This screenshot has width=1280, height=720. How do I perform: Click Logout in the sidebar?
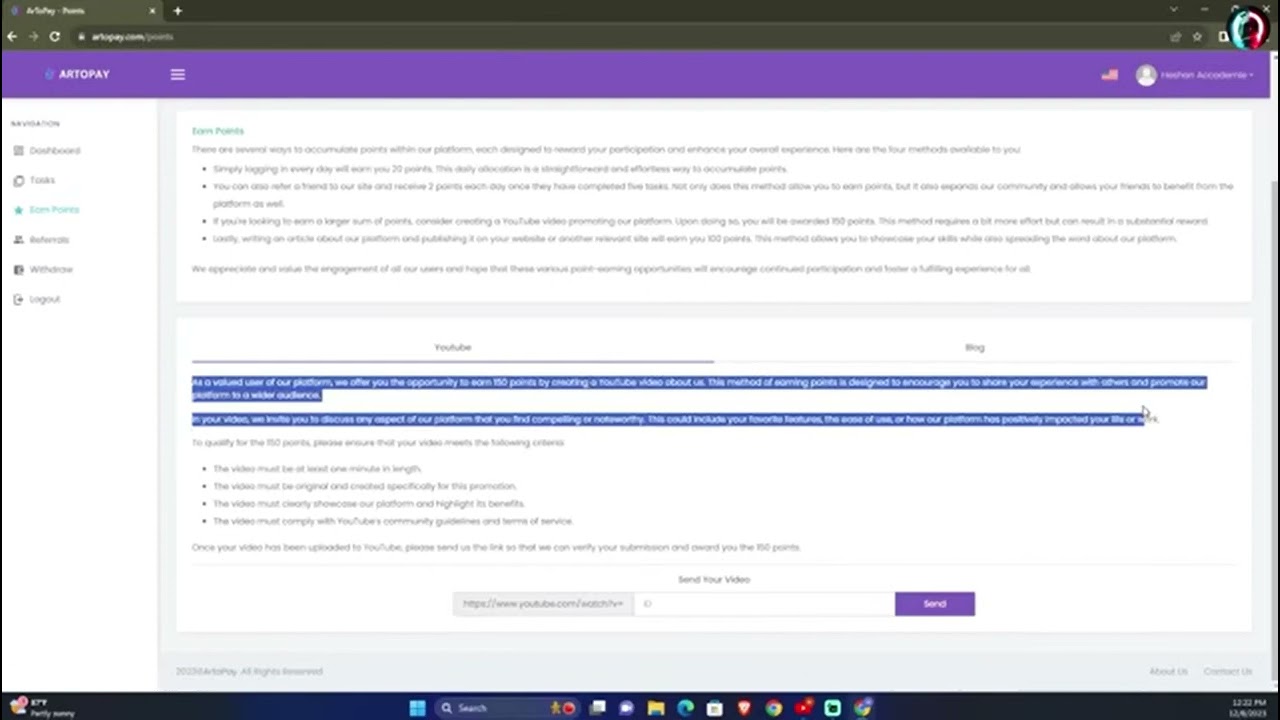point(45,299)
